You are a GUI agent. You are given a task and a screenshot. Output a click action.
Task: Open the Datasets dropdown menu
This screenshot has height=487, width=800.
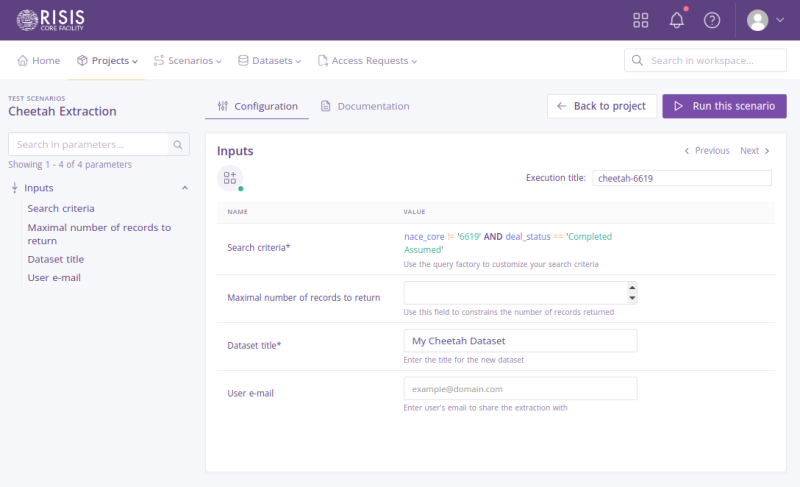[x=269, y=61]
